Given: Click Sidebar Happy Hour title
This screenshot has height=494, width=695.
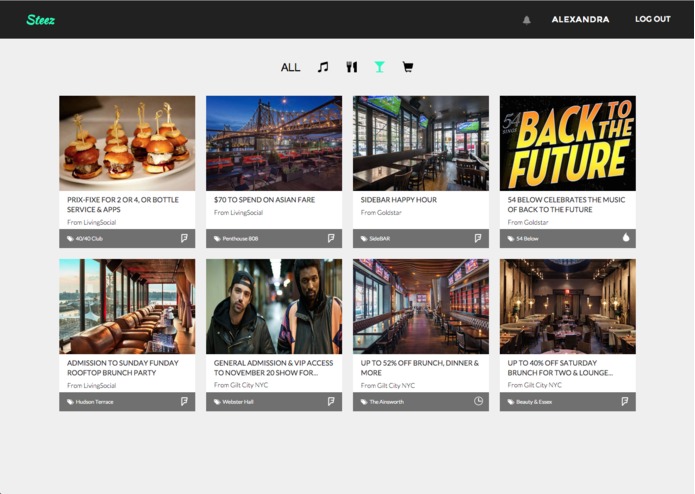Looking at the screenshot, I should click(x=398, y=200).
